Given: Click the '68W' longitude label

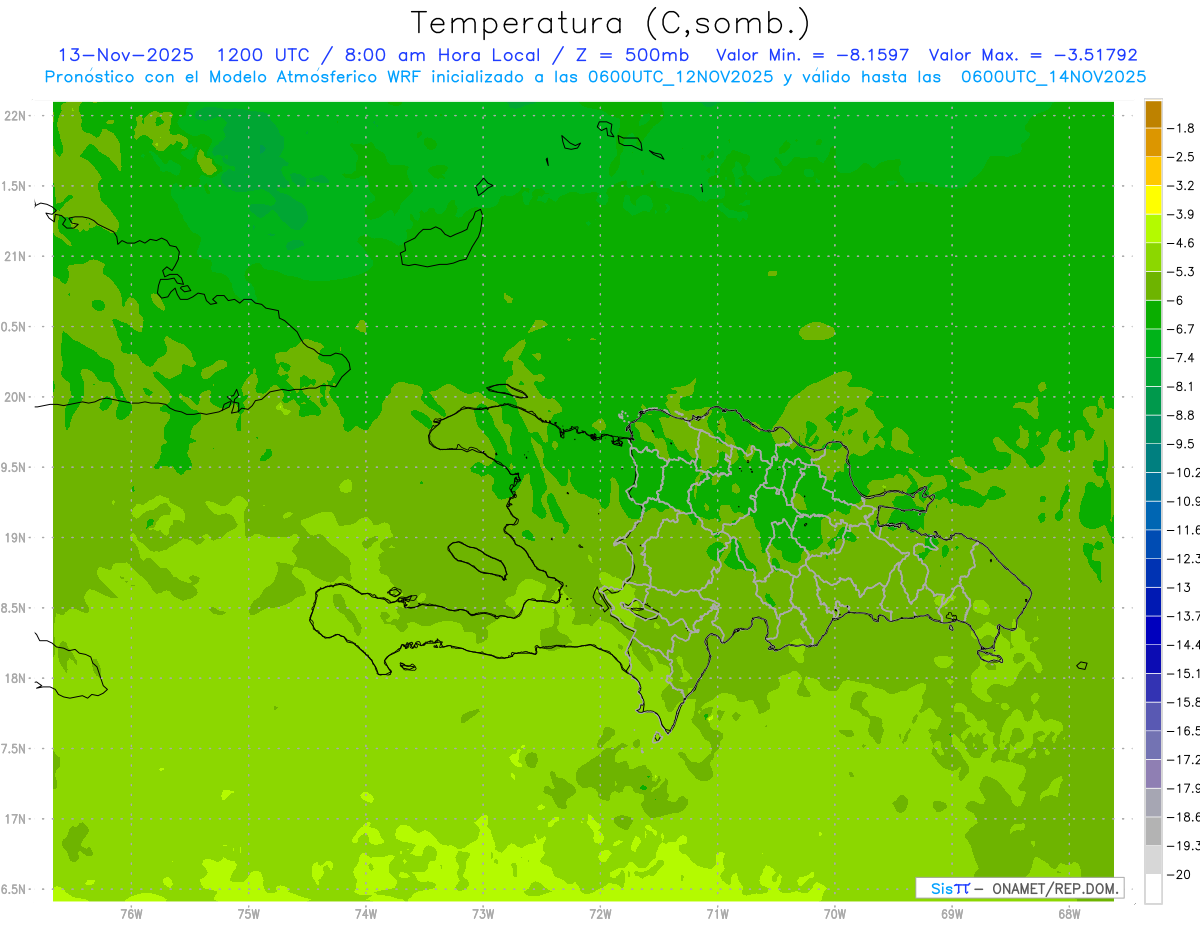Looking at the screenshot, I should click(1069, 914).
